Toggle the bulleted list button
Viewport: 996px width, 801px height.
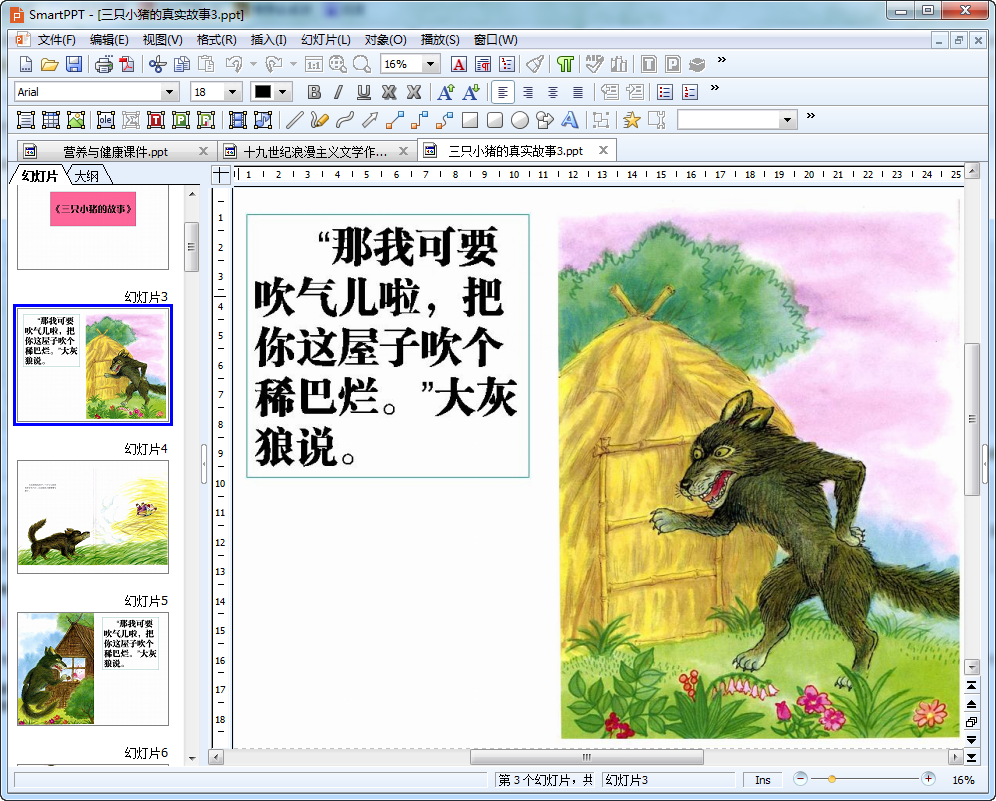pos(664,92)
